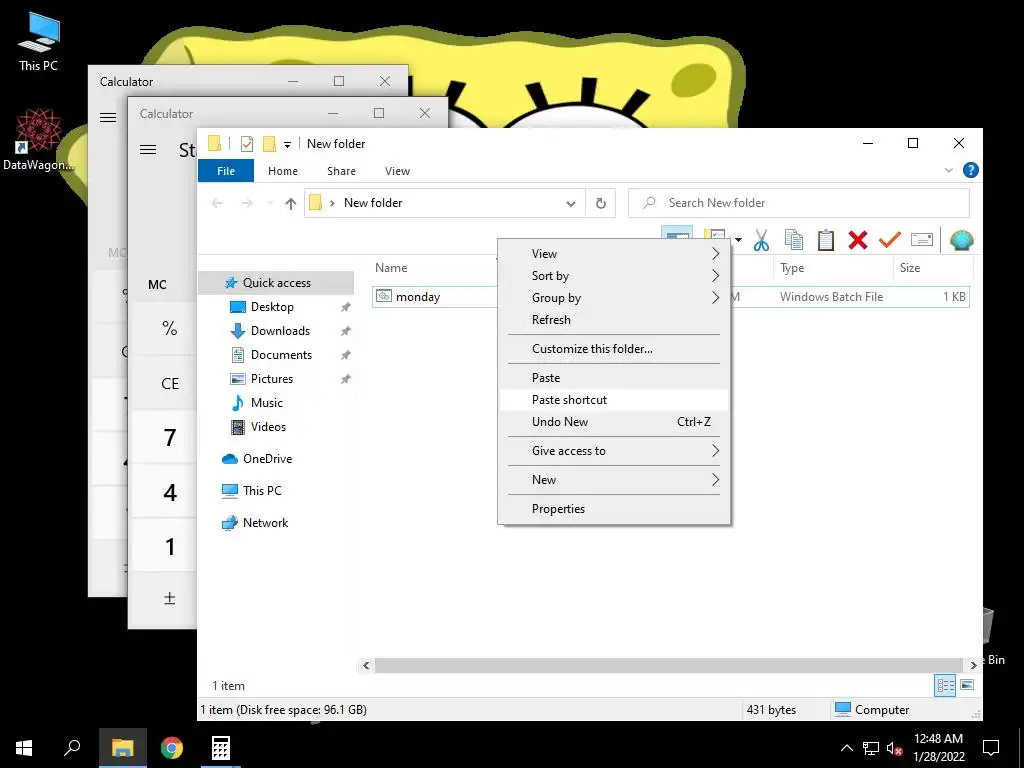Open the Help question mark icon

pos(970,170)
